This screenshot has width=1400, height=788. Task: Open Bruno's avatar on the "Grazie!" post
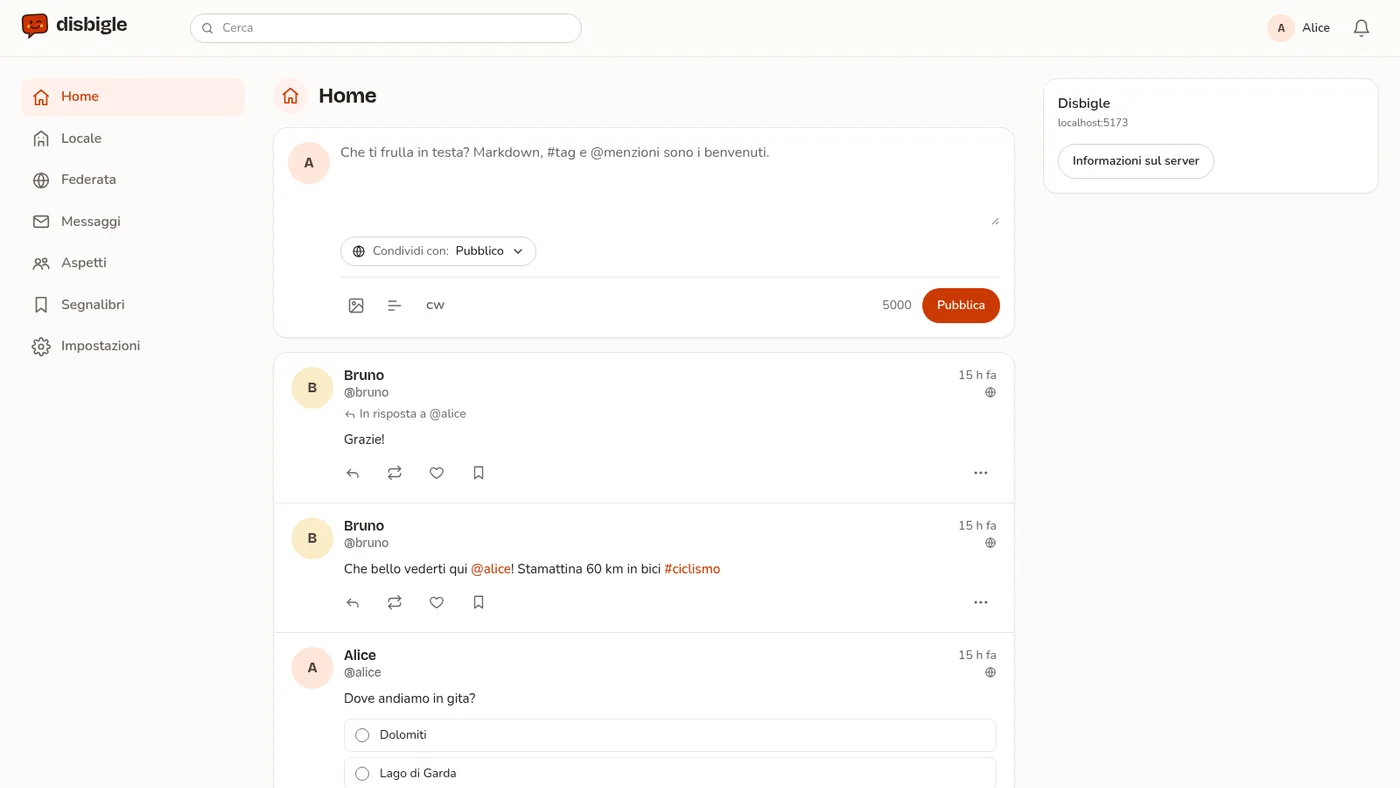click(312, 388)
